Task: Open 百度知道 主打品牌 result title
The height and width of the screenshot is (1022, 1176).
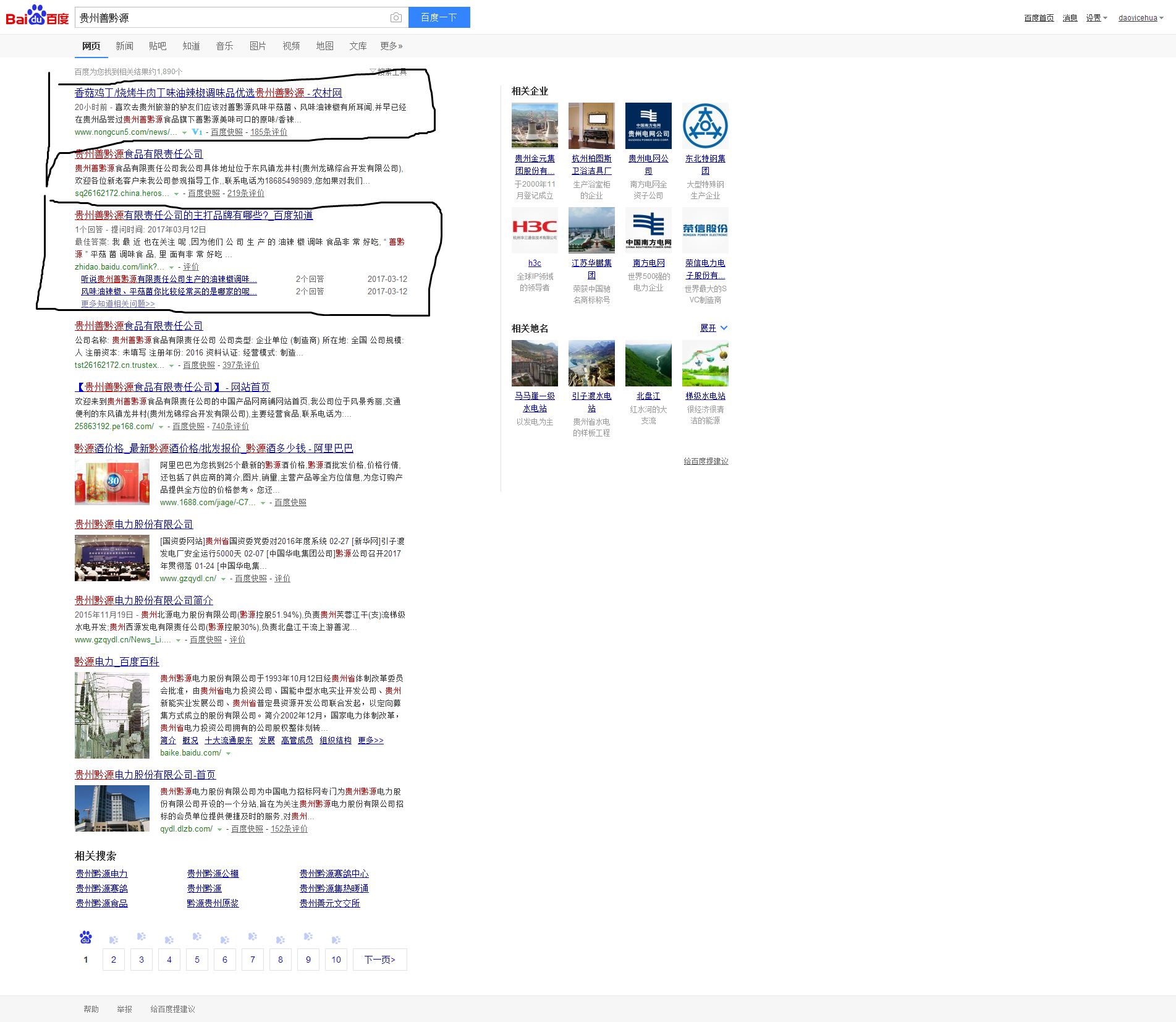Action: click(193, 215)
